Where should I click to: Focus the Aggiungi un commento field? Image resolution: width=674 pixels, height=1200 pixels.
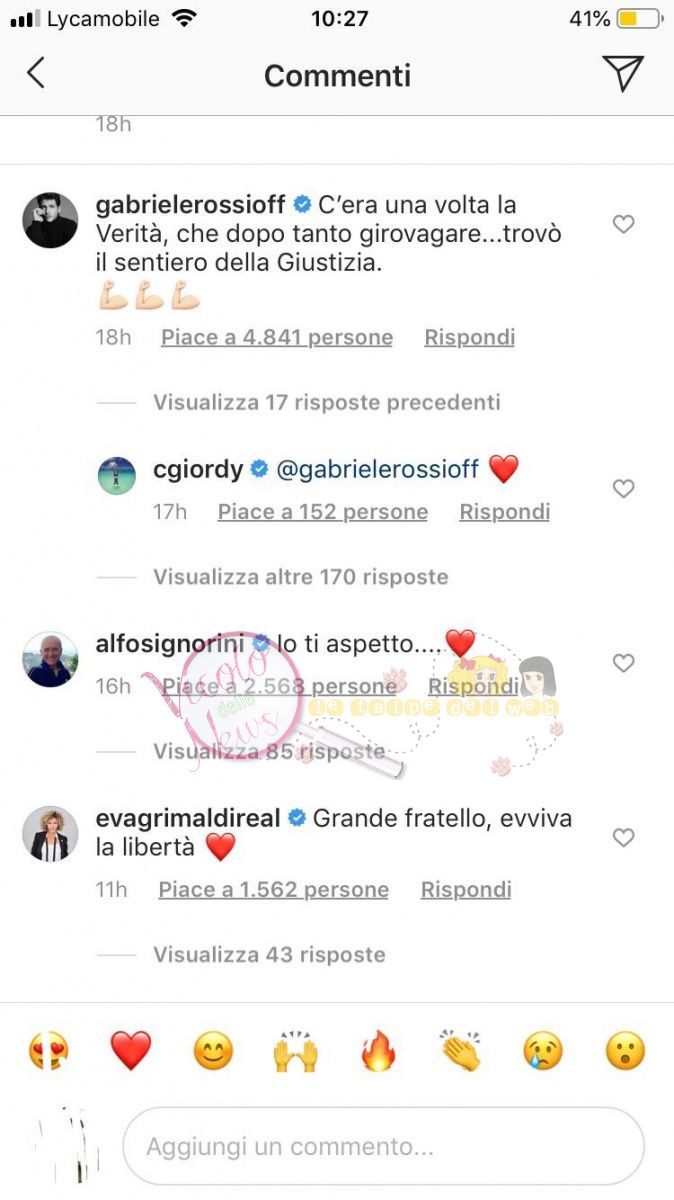383,1146
